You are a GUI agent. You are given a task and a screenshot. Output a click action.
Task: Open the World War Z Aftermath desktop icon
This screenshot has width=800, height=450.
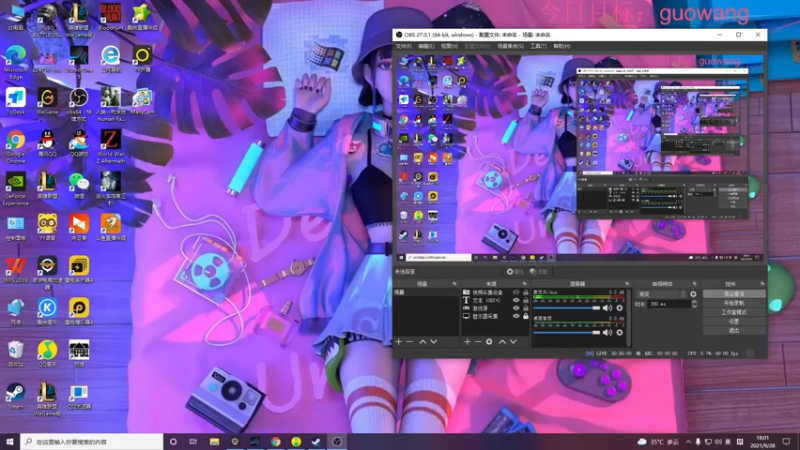(x=111, y=146)
